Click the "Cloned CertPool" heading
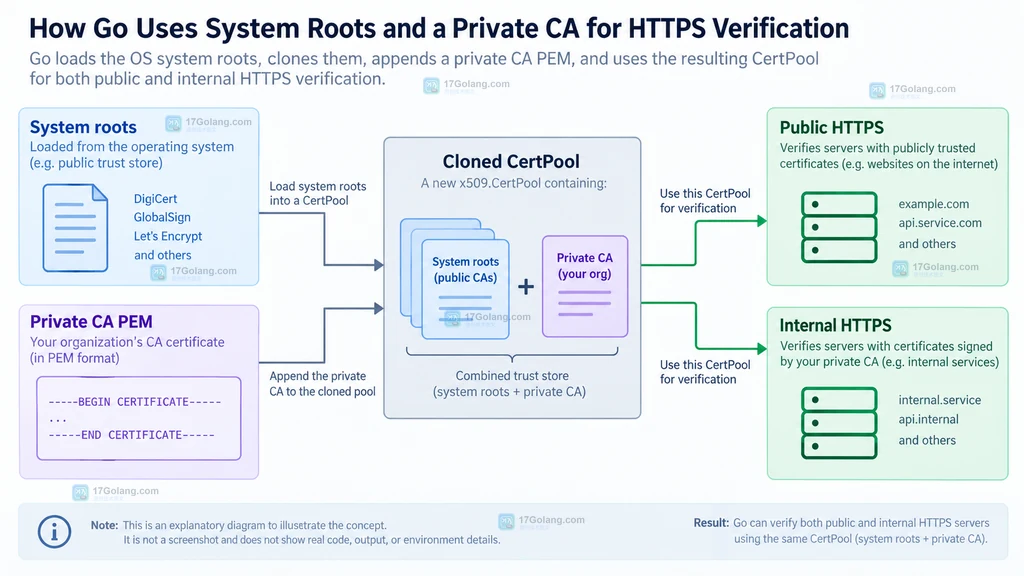This screenshot has height=576, width=1024. click(511, 161)
